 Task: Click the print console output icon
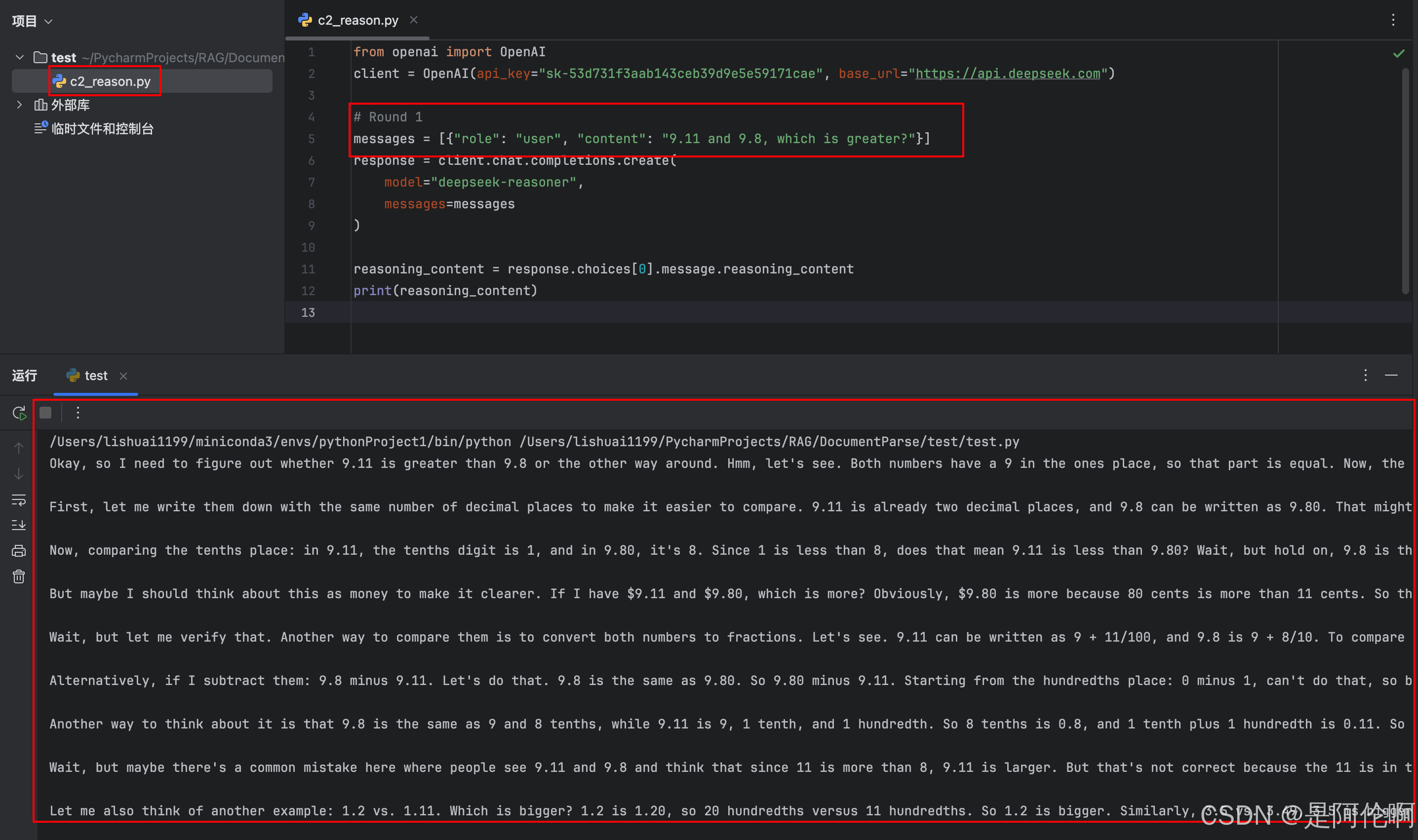click(x=19, y=551)
